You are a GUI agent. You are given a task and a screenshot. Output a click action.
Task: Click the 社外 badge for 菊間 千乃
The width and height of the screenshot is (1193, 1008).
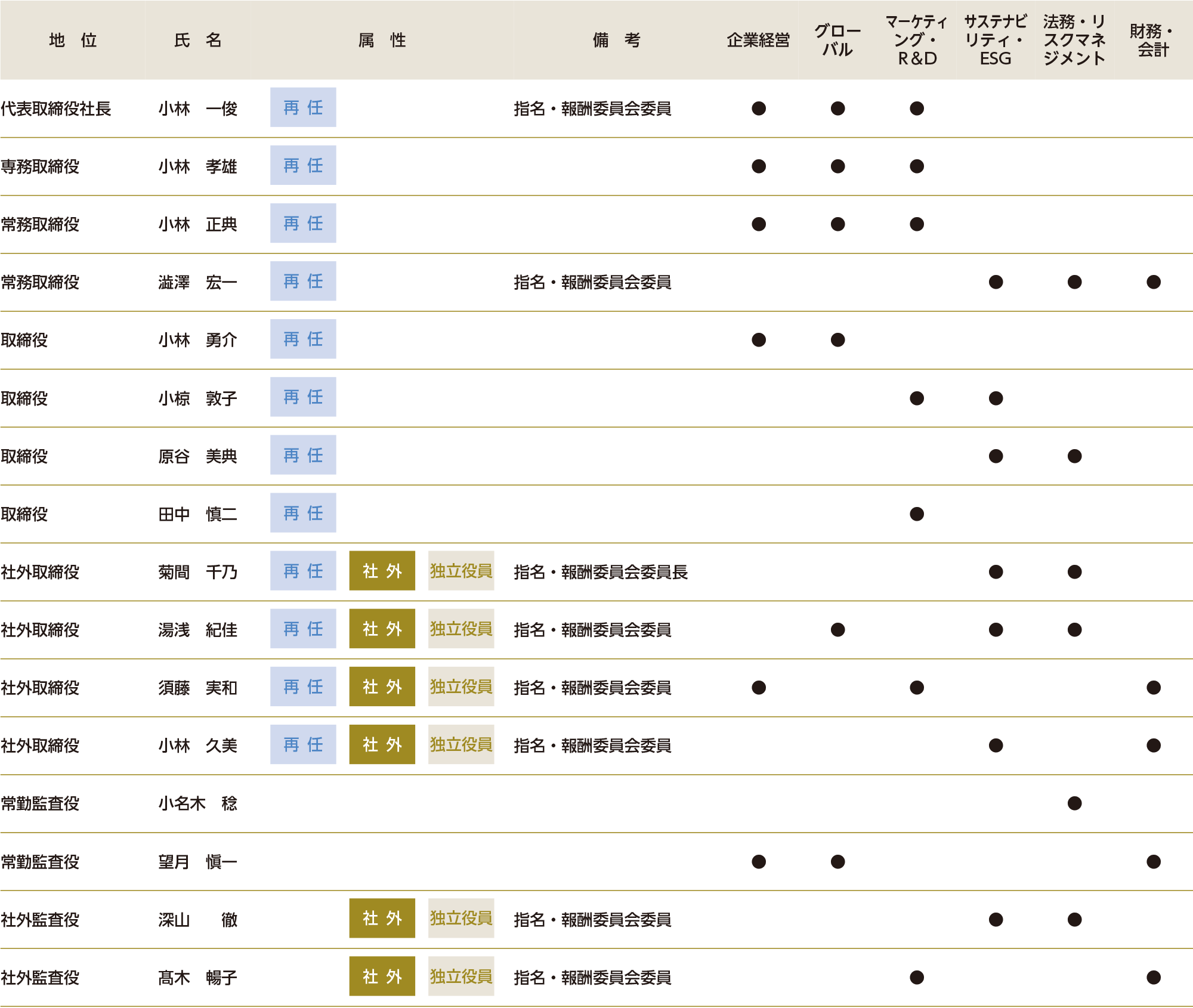click(382, 571)
